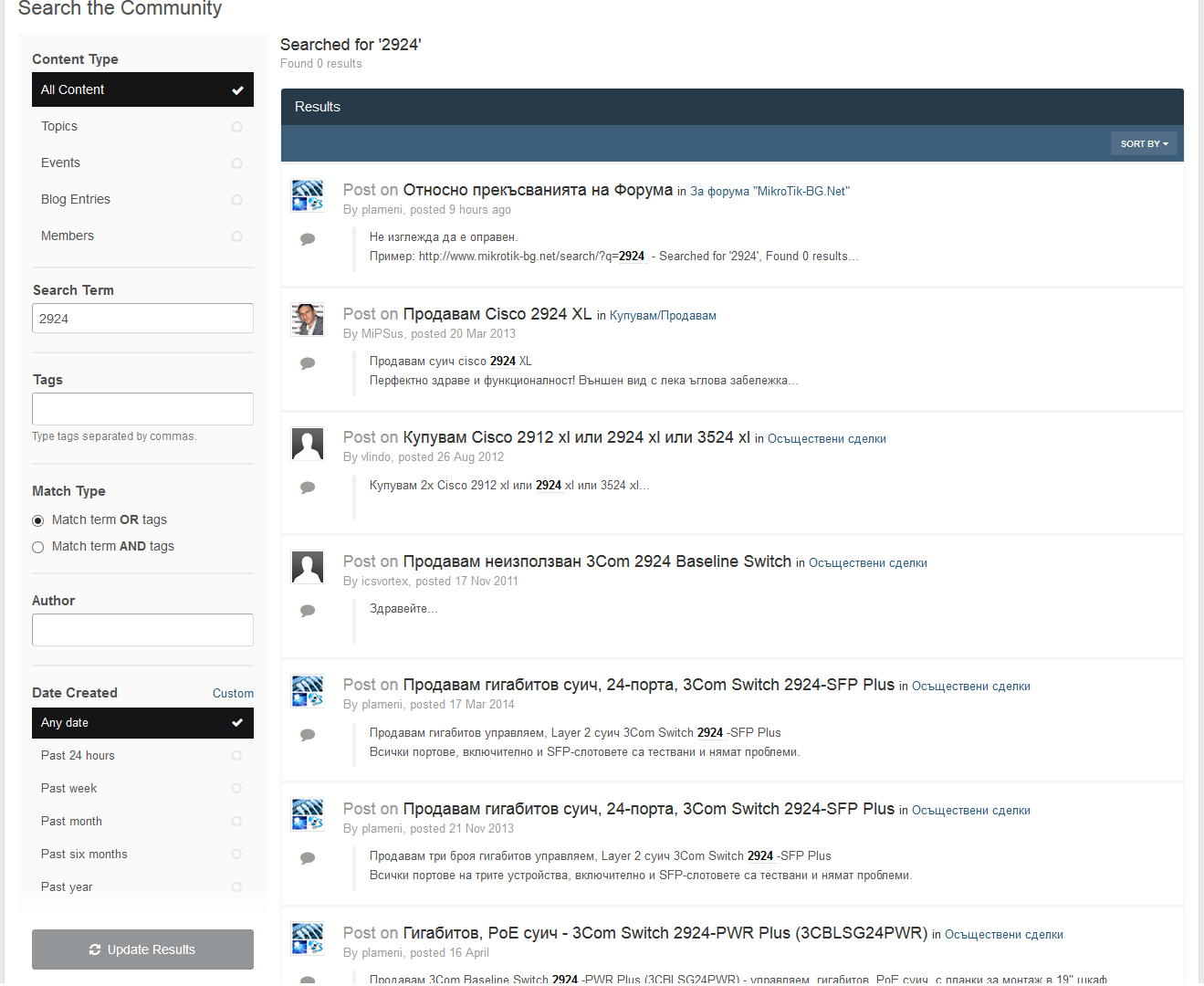Select Past six months date filter
This screenshot has height=986, width=1204.
(x=141, y=855)
